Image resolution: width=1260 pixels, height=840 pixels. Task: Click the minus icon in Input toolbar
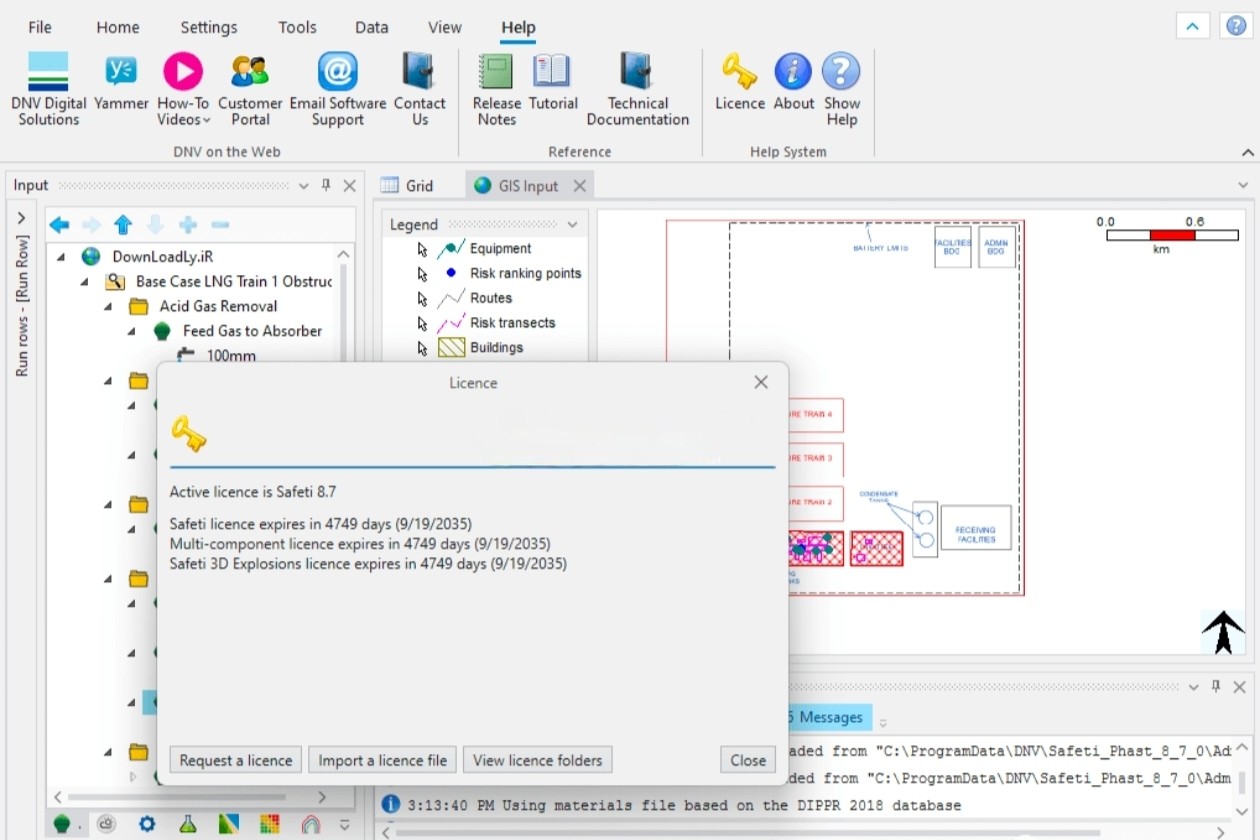click(220, 225)
